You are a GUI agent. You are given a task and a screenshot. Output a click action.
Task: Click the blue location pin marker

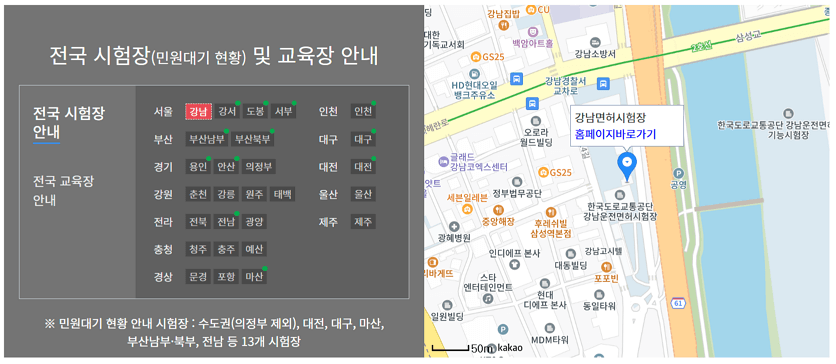click(x=626, y=166)
